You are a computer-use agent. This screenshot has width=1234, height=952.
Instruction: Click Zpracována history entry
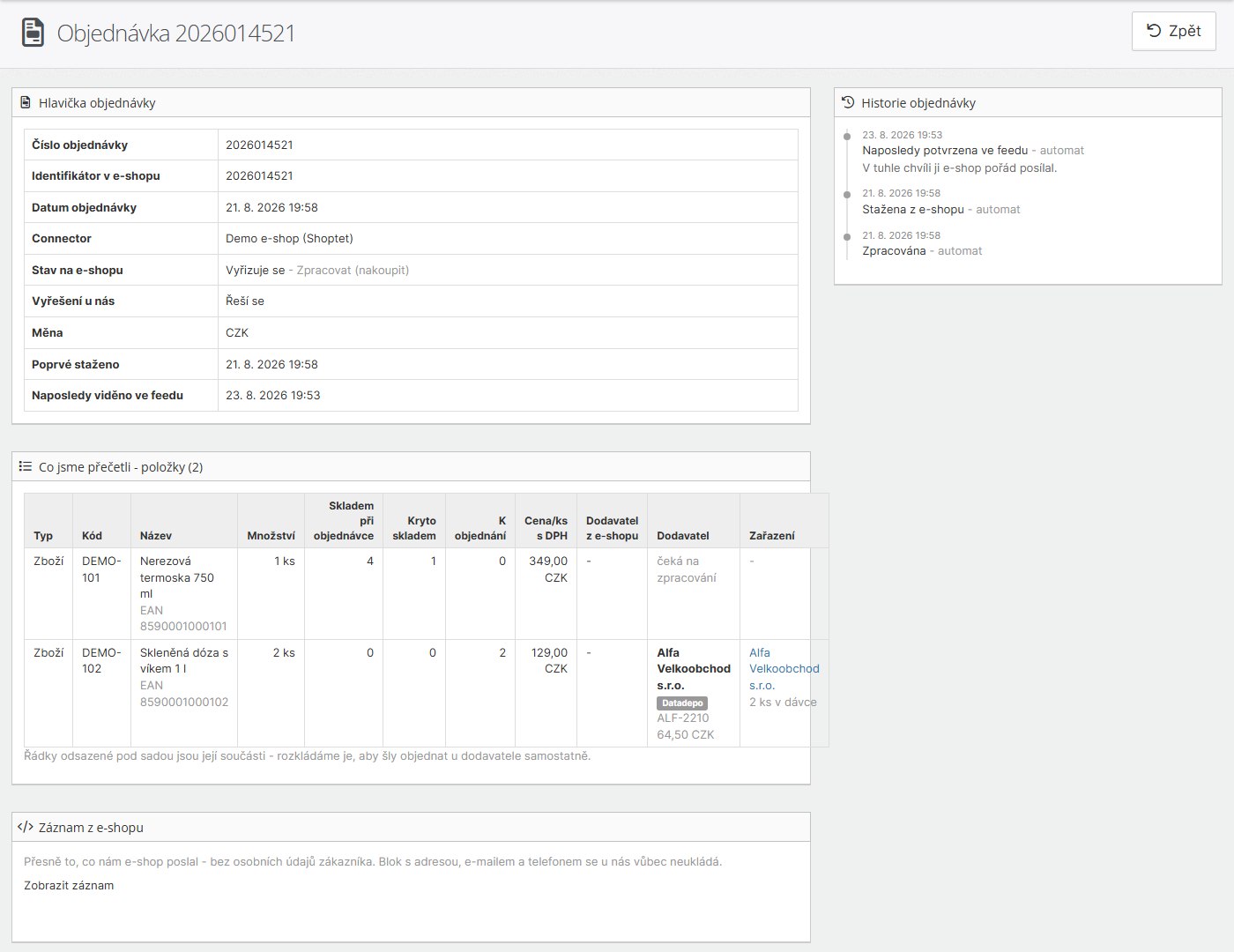[x=894, y=250]
